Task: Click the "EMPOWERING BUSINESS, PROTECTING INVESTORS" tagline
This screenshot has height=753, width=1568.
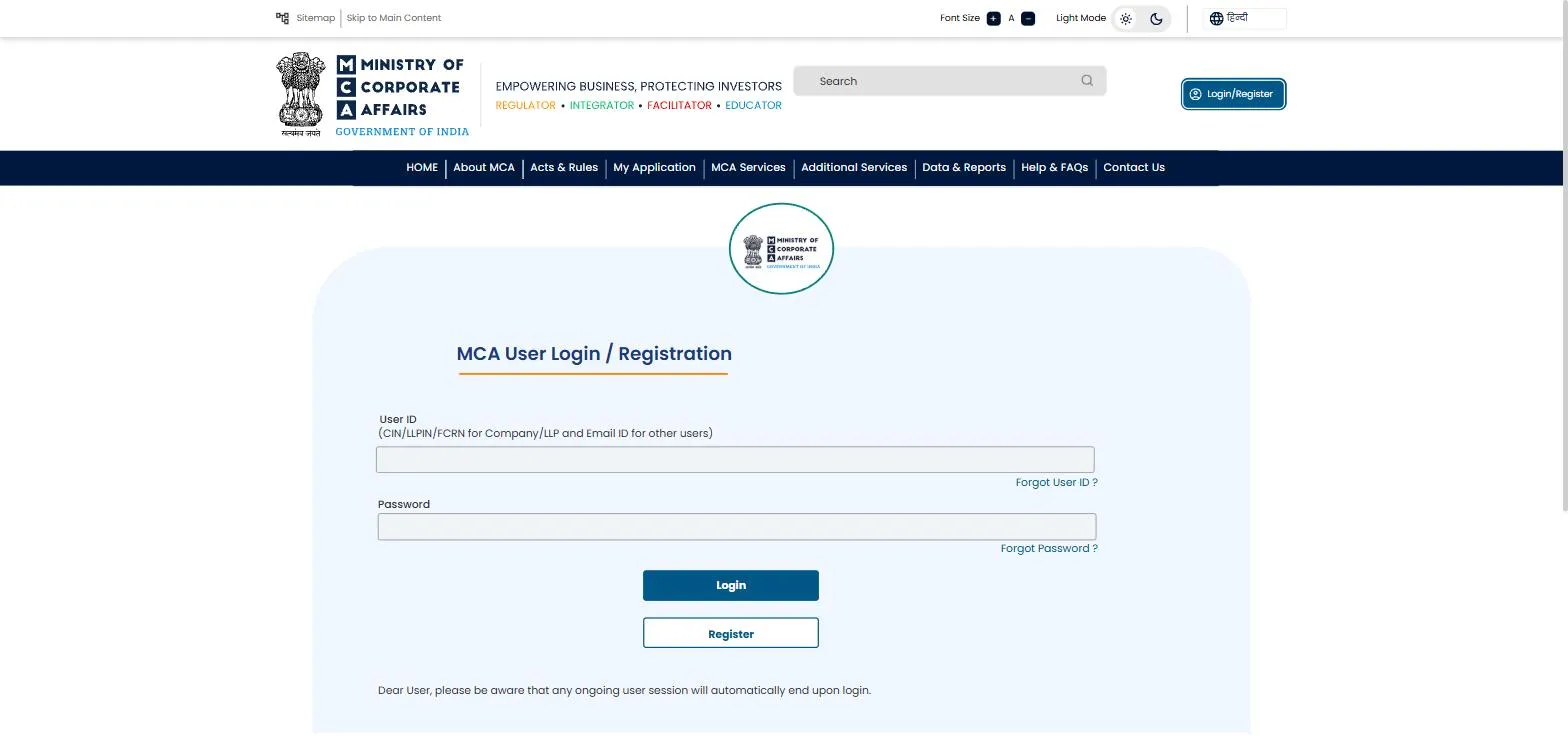Action: pos(639,86)
